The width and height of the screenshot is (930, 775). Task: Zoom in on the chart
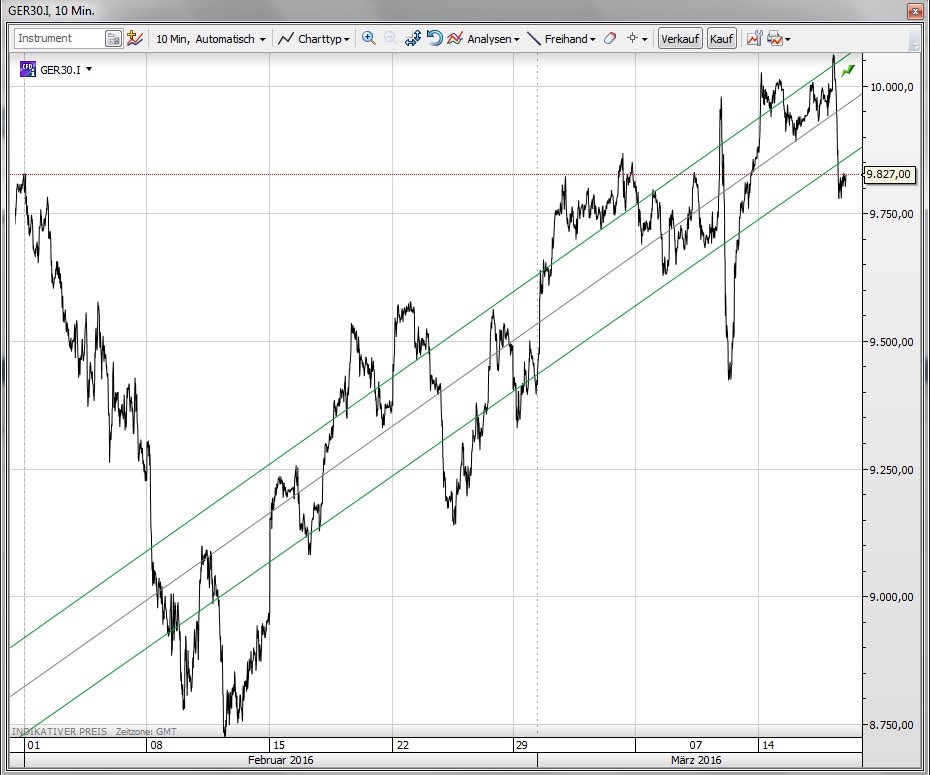tap(369, 39)
